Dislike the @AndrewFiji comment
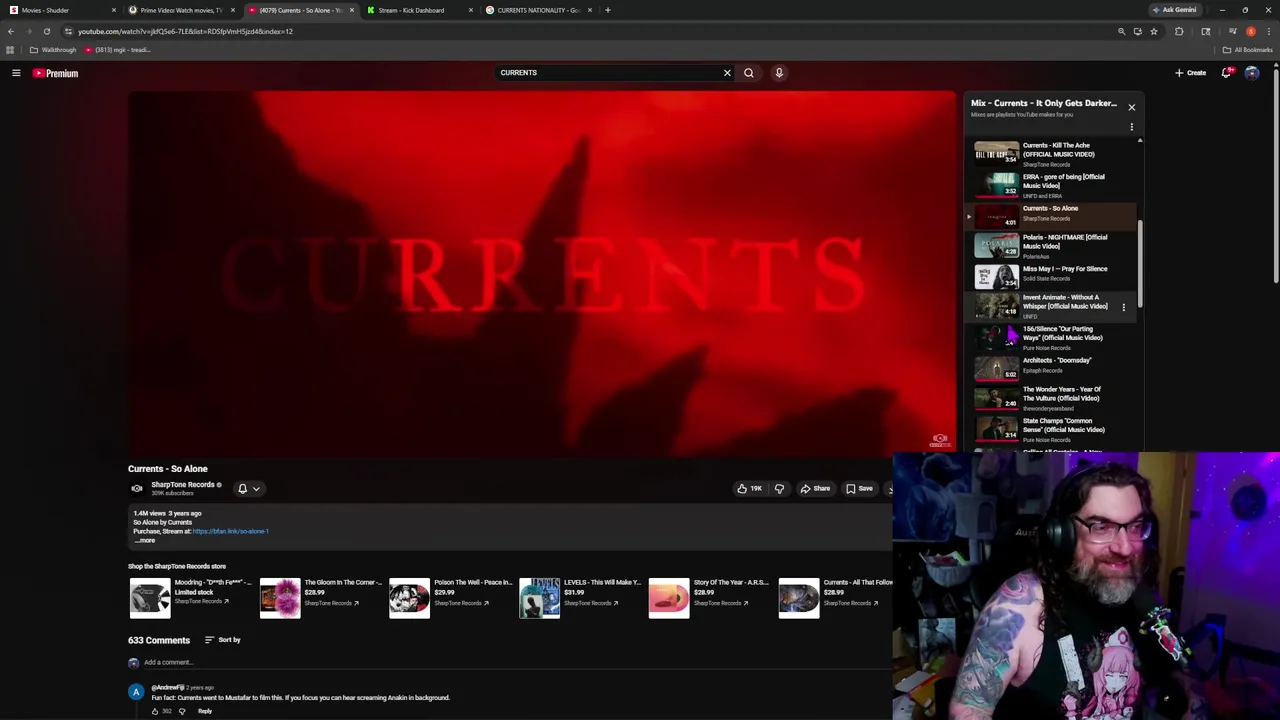The image size is (1280, 720). click(182, 711)
